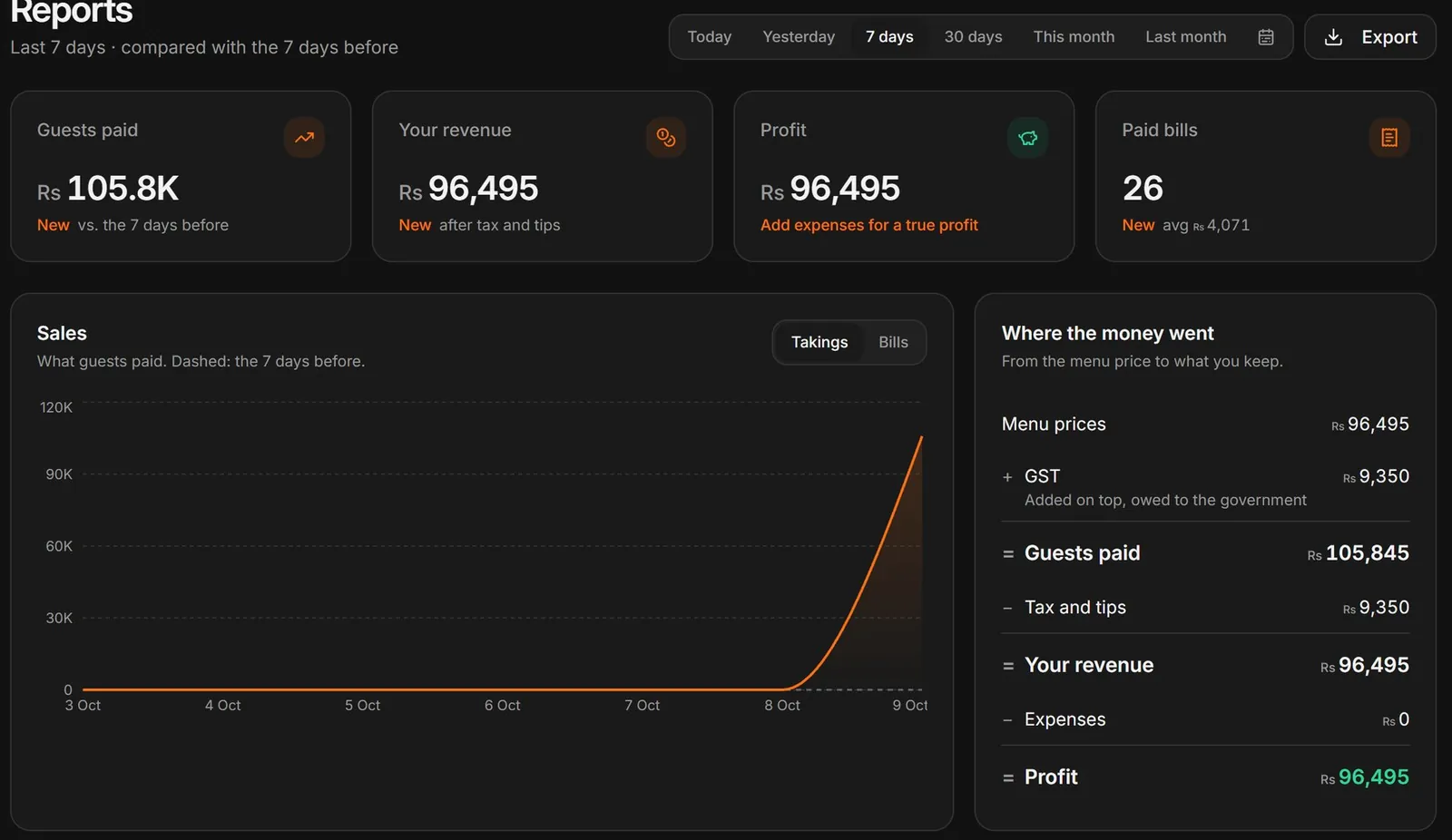
Task: Click the download icon on Export button
Action: [1333, 37]
